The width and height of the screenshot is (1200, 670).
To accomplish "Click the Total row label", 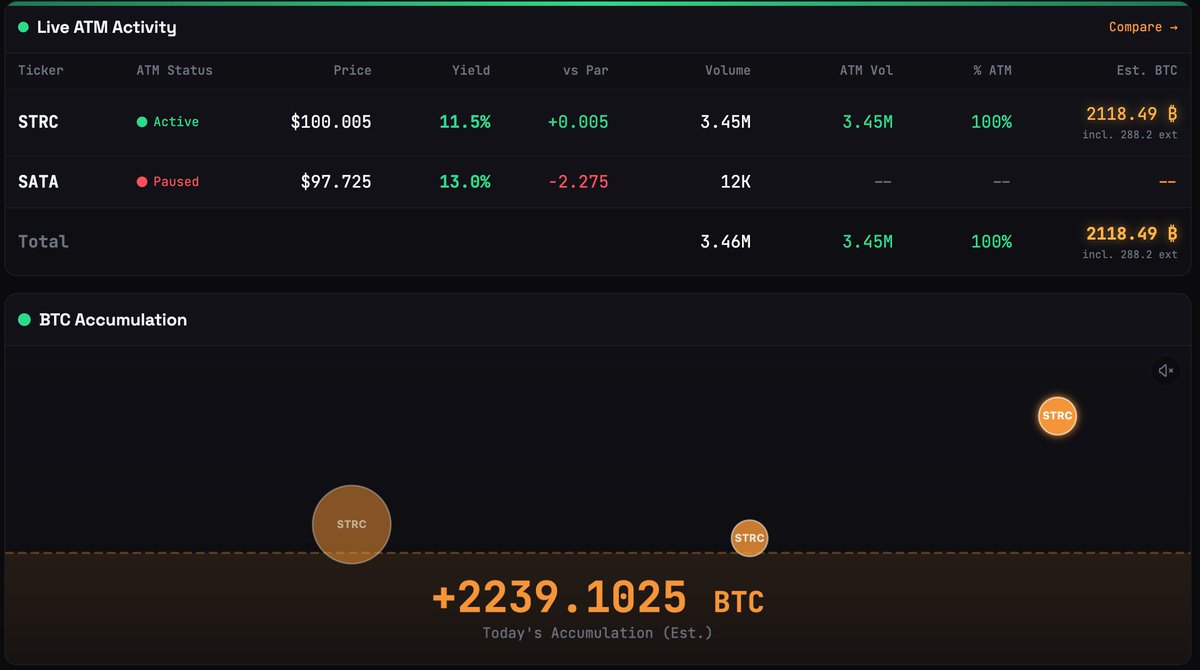I will 43,242.
